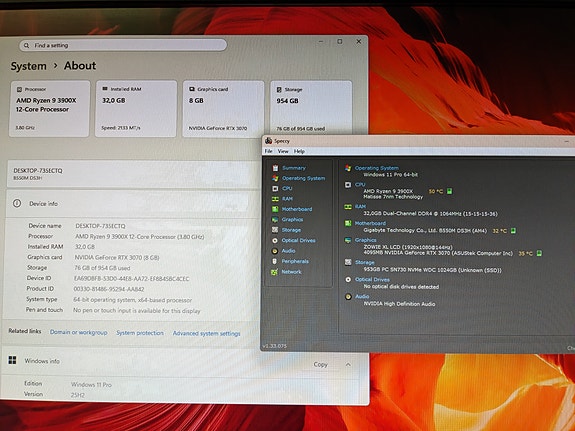The height and width of the screenshot is (431, 575).
Task: Click the green motherboard temperature indicator
Action: (513, 230)
